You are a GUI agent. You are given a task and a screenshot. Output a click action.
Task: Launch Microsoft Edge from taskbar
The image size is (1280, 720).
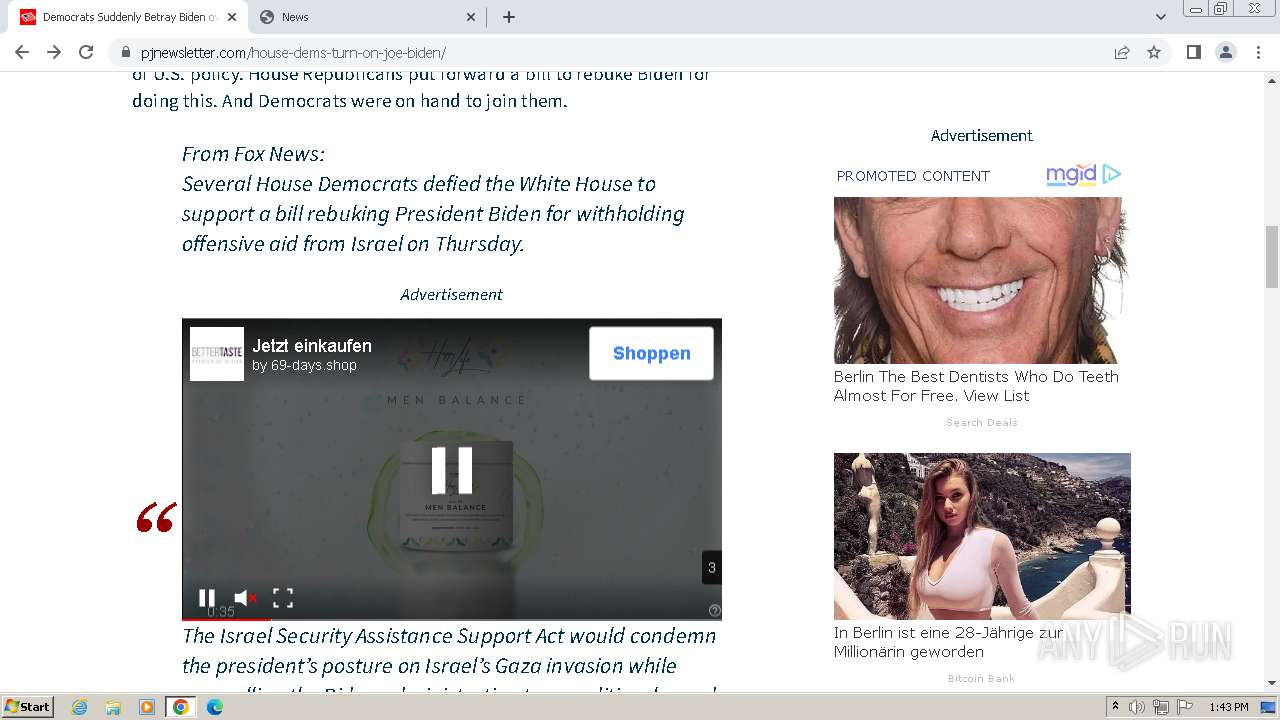point(214,707)
